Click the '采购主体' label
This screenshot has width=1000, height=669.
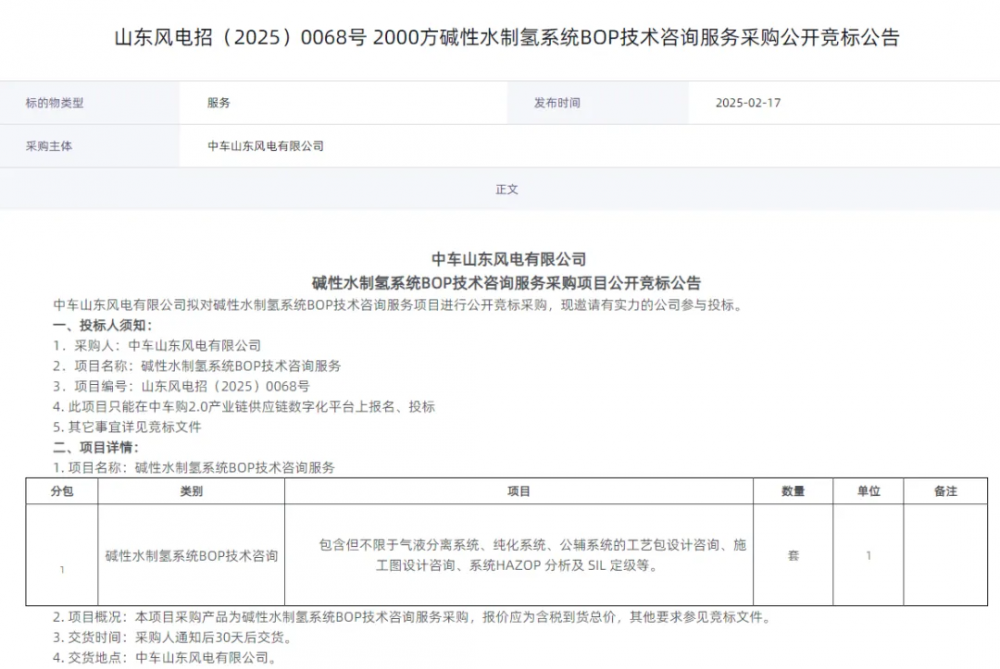49,146
